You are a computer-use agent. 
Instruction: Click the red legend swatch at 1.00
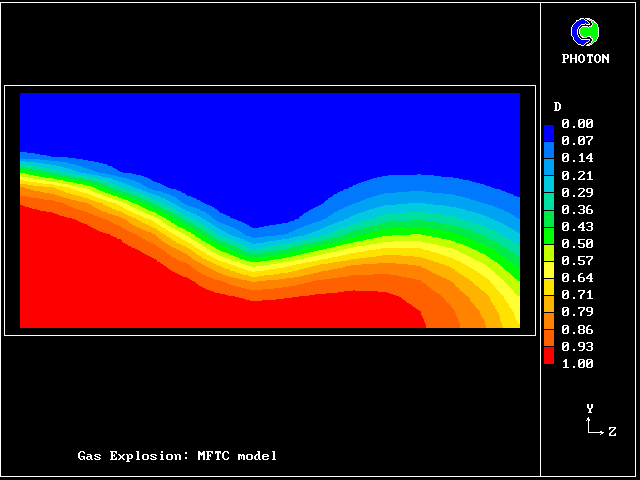tap(549, 358)
